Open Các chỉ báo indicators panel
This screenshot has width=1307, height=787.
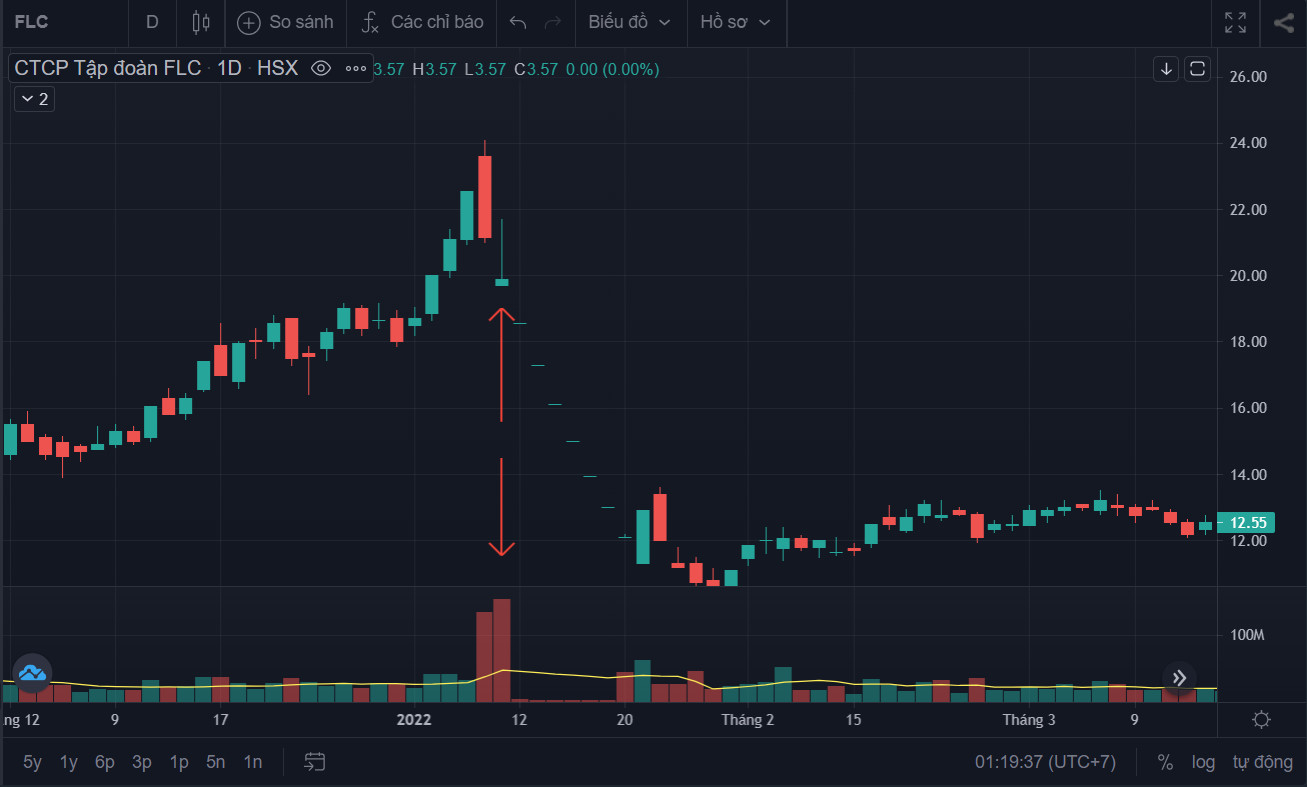(422, 22)
